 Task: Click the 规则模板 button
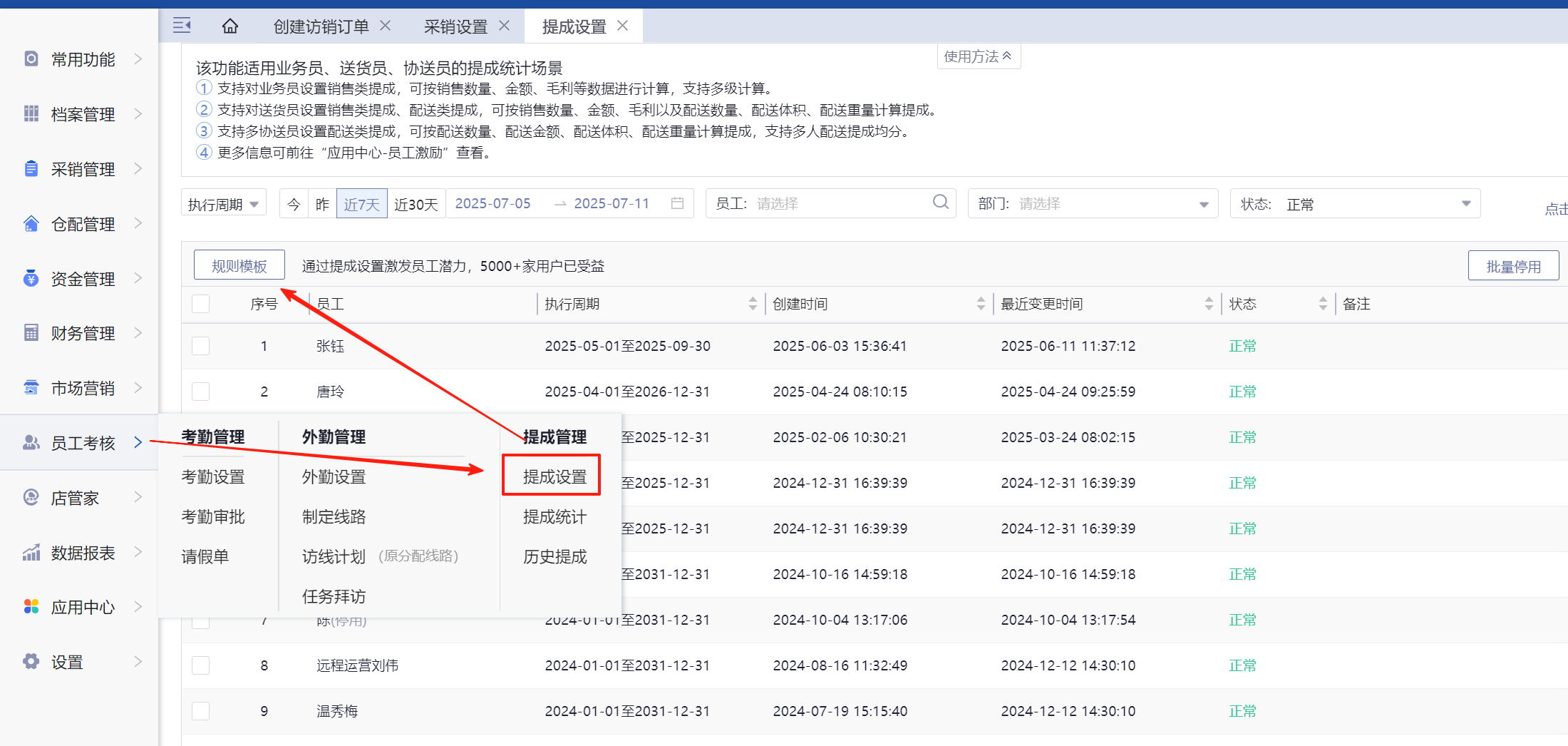239,266
